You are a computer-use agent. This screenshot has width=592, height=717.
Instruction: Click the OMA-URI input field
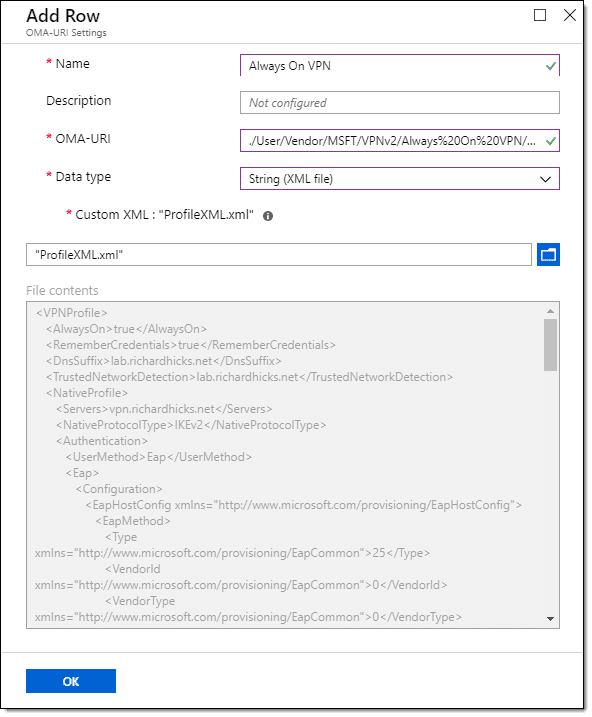coord(400,140)
